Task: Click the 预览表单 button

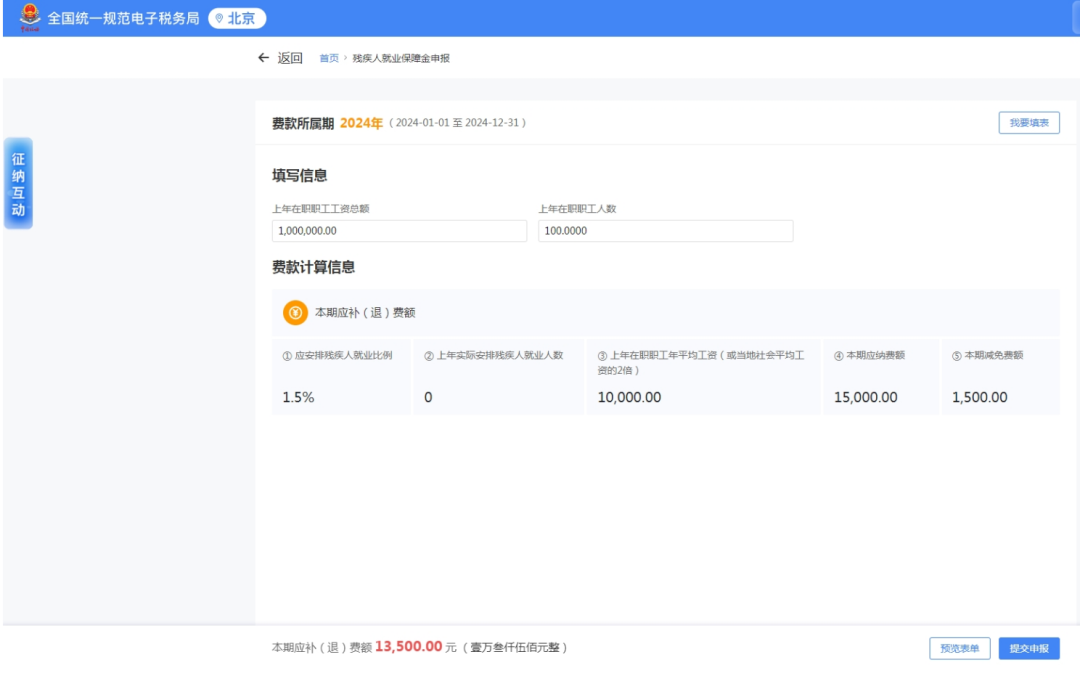Action: coord(960,648)
